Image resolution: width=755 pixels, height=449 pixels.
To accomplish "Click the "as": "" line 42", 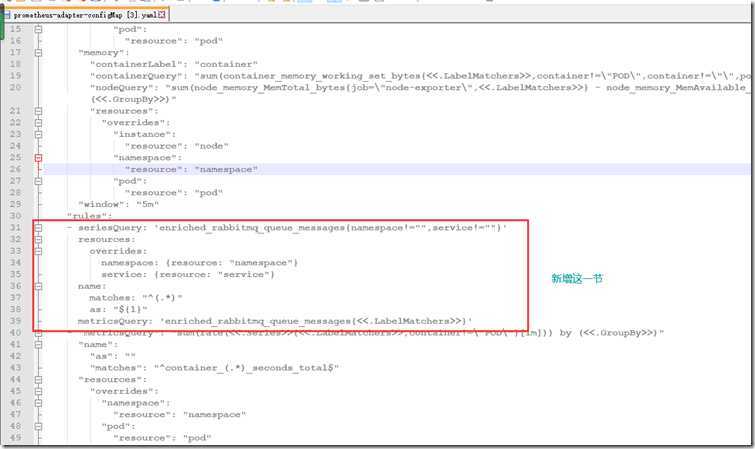I will click(x=113, y=356).
